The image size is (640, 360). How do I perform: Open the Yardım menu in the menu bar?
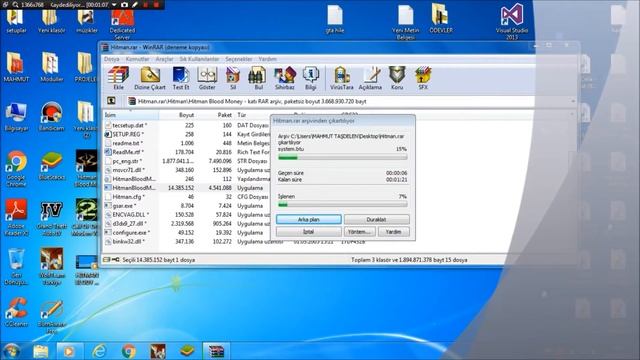coord(267,59)
